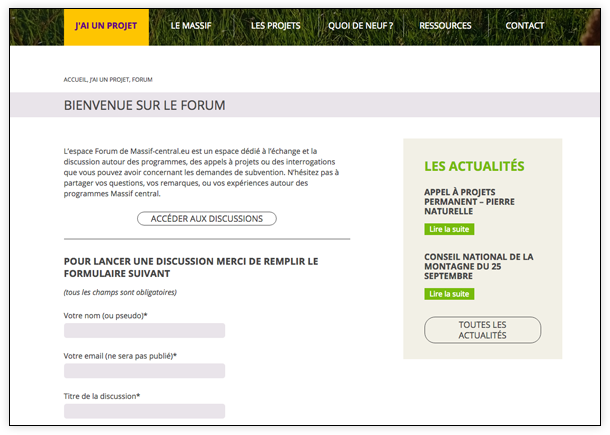Focus the Titre de la discussion field

144,411
